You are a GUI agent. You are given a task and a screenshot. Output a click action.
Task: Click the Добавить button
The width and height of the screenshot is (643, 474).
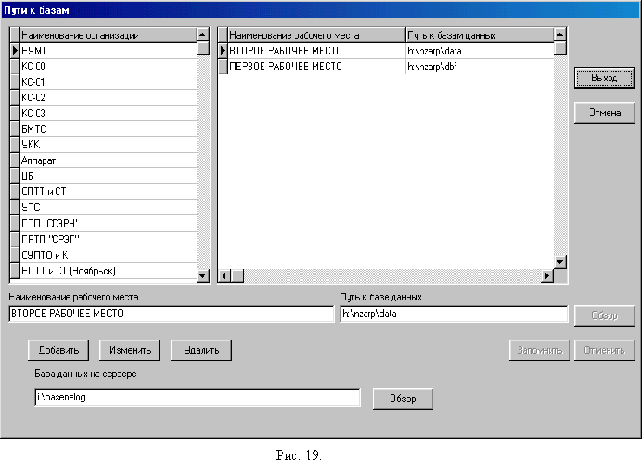click(x=59, y=351)
